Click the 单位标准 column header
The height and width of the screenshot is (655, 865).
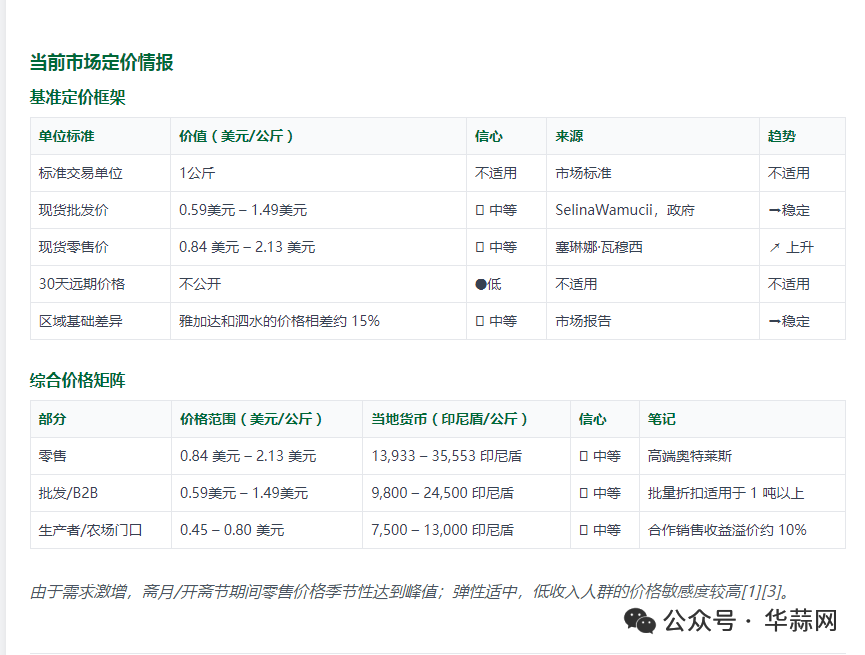67,136
